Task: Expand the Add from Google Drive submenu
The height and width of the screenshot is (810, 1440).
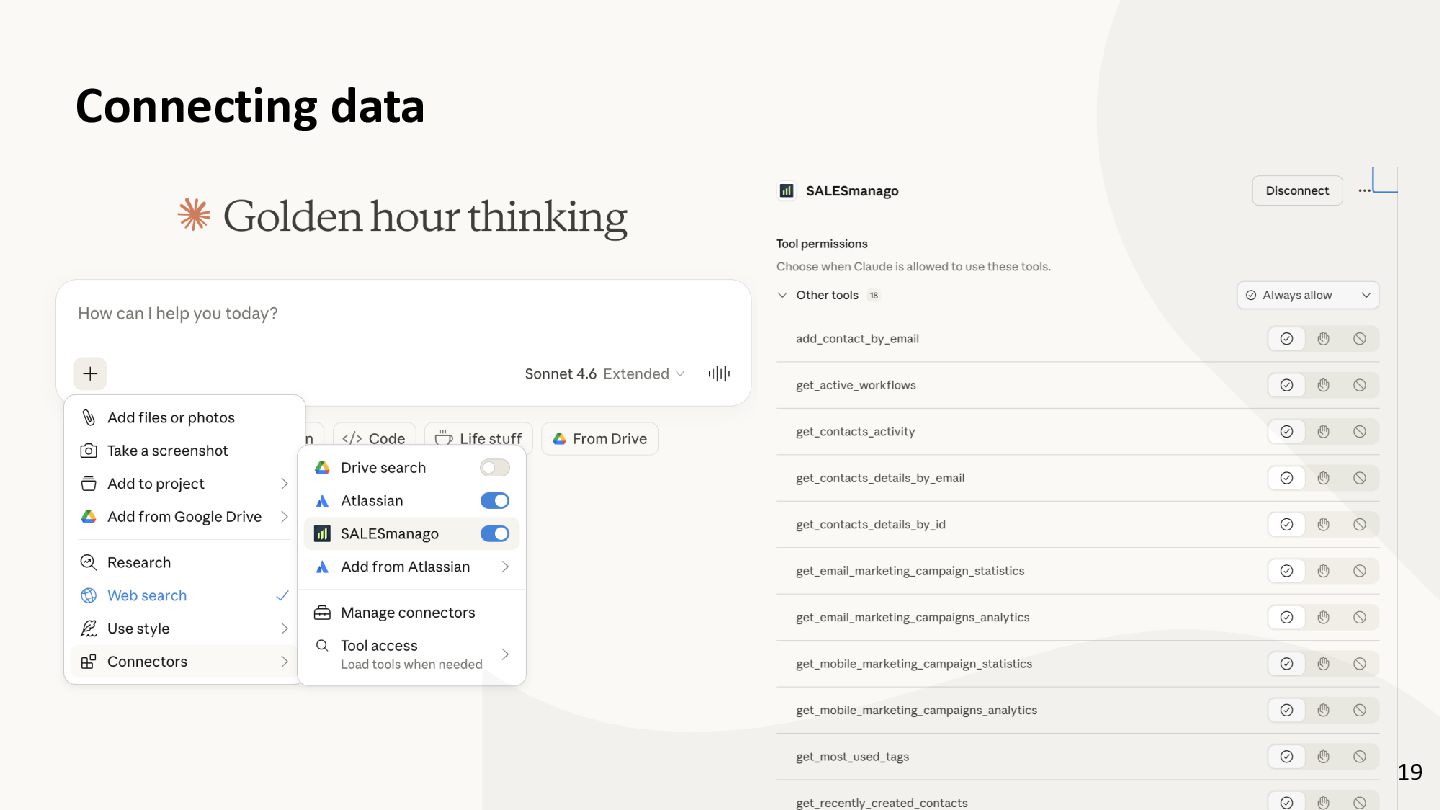Action: click(x=185, y=517)
